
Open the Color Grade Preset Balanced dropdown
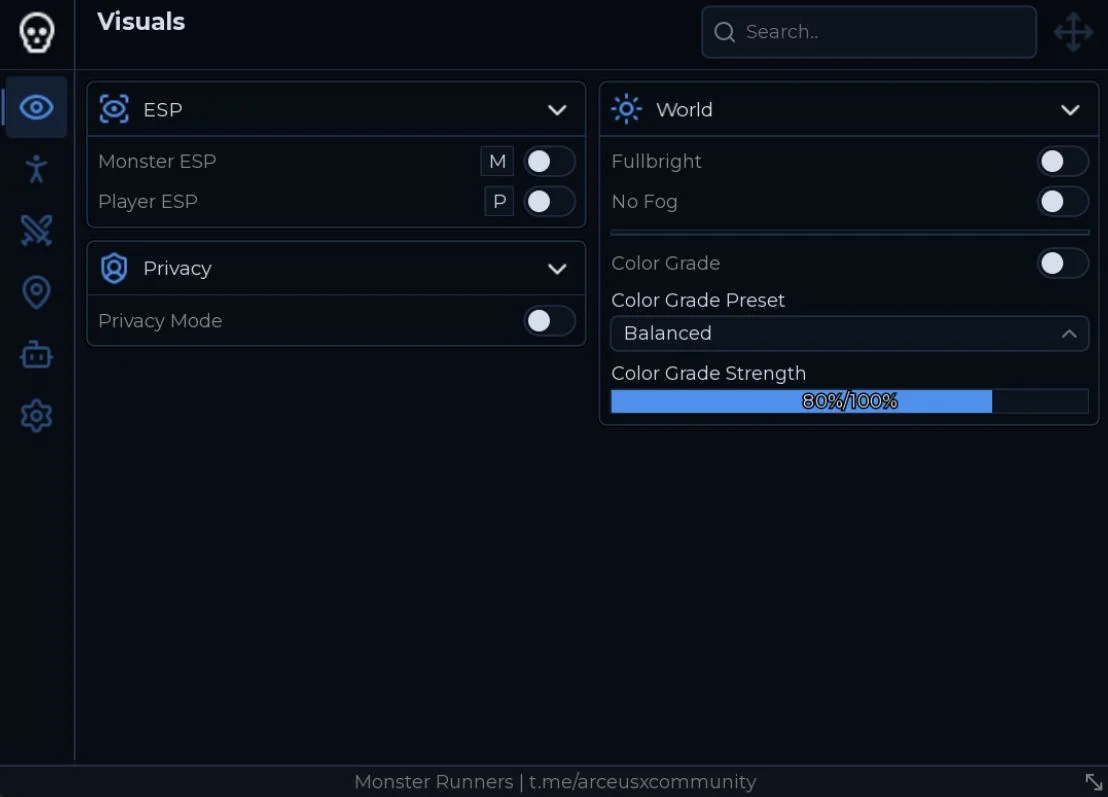849,333
